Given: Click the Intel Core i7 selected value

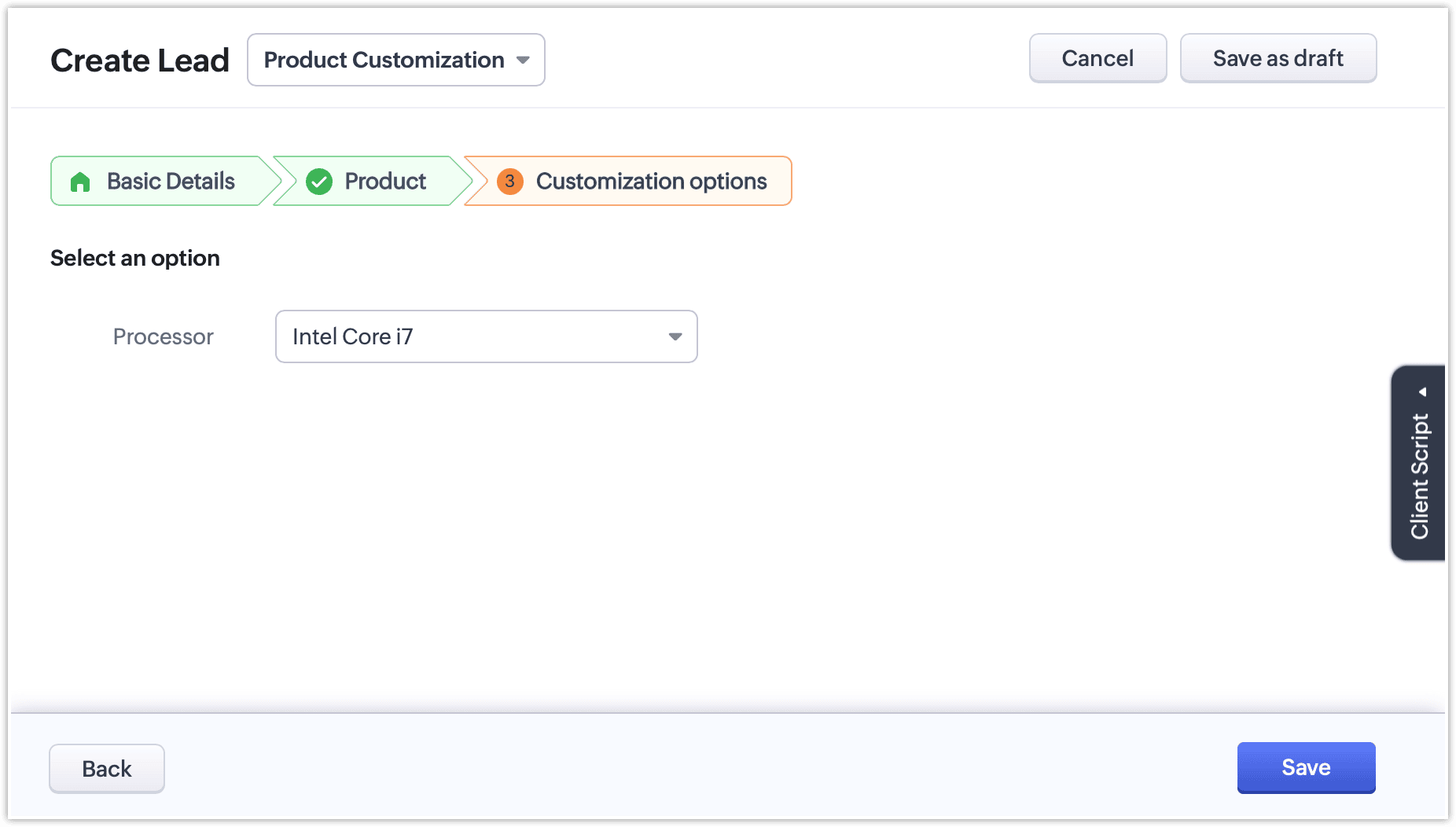Looking at the screenshot, I should coord(352,336).
